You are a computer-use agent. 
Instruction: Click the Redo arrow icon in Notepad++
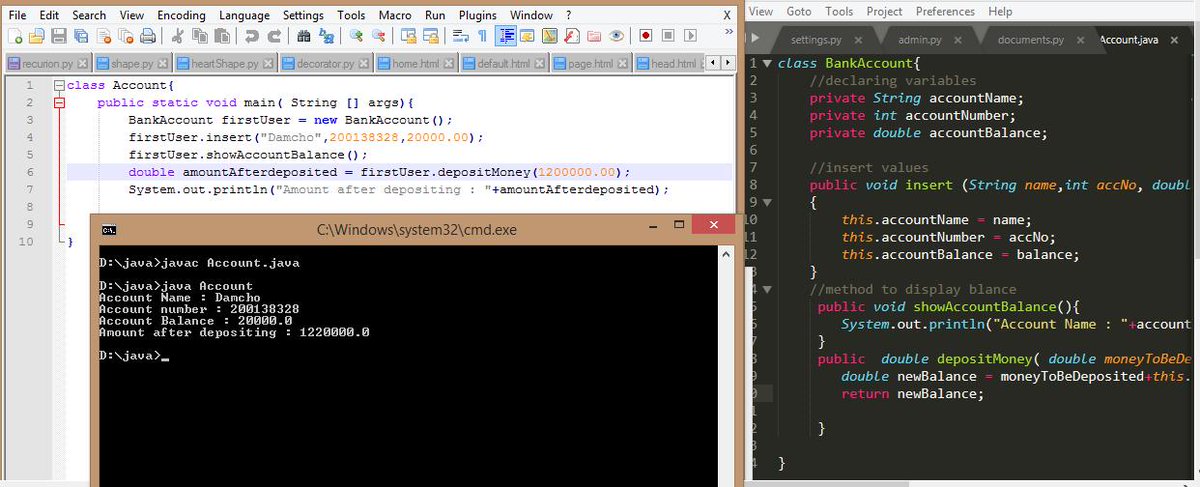click(275, 36)
